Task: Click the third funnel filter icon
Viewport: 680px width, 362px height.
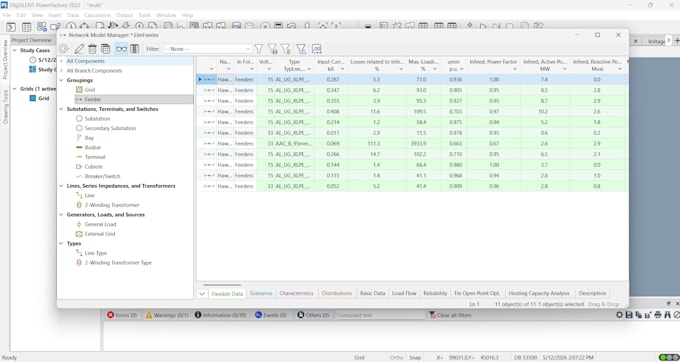Action: [x=285, y=49]
